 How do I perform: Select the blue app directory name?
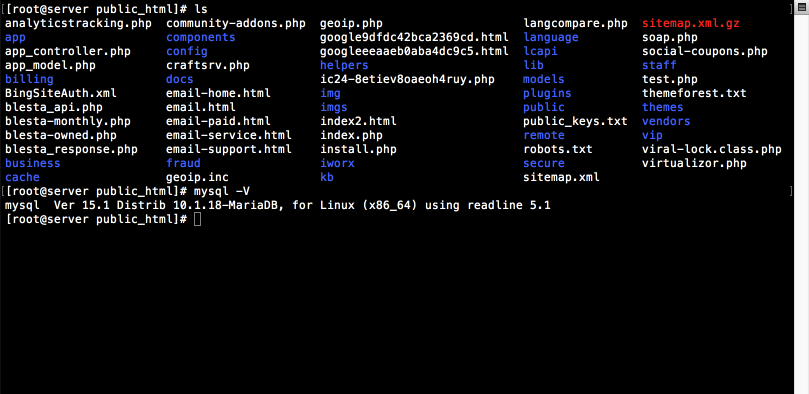15,38
